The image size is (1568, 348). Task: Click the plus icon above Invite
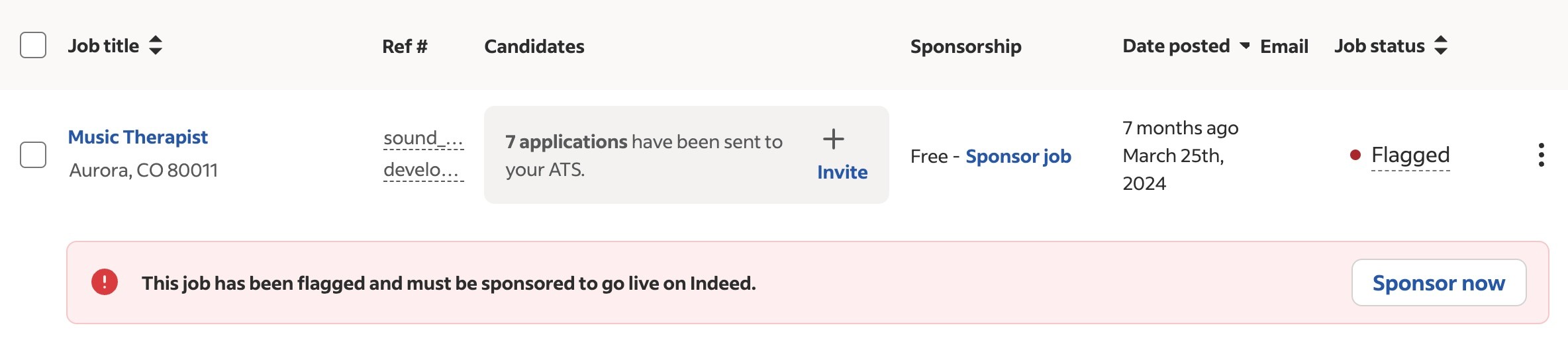(x=833, y=139)
